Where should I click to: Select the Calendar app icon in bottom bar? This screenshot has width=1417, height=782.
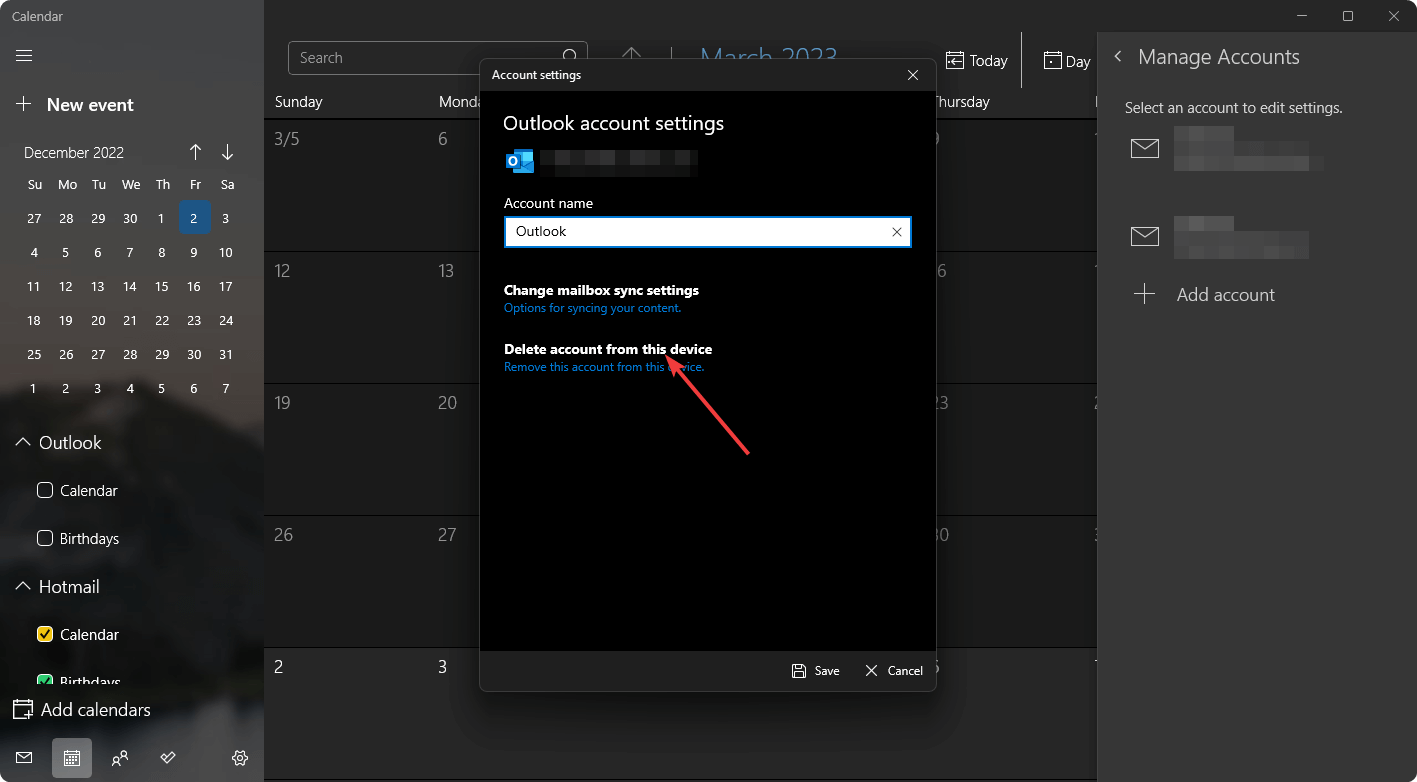coord(72,758)
